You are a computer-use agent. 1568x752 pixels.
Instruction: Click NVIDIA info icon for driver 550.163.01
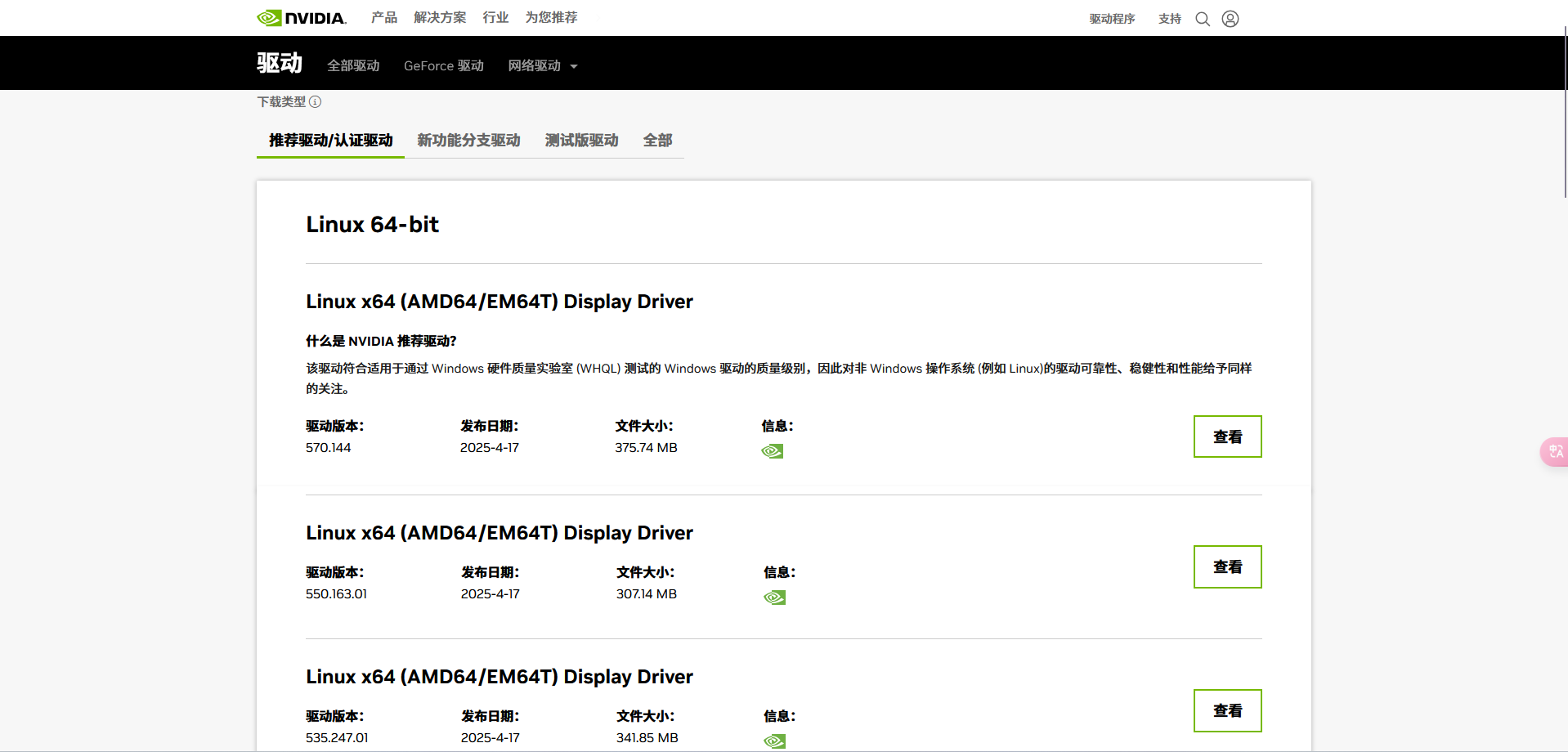[775, 598]
